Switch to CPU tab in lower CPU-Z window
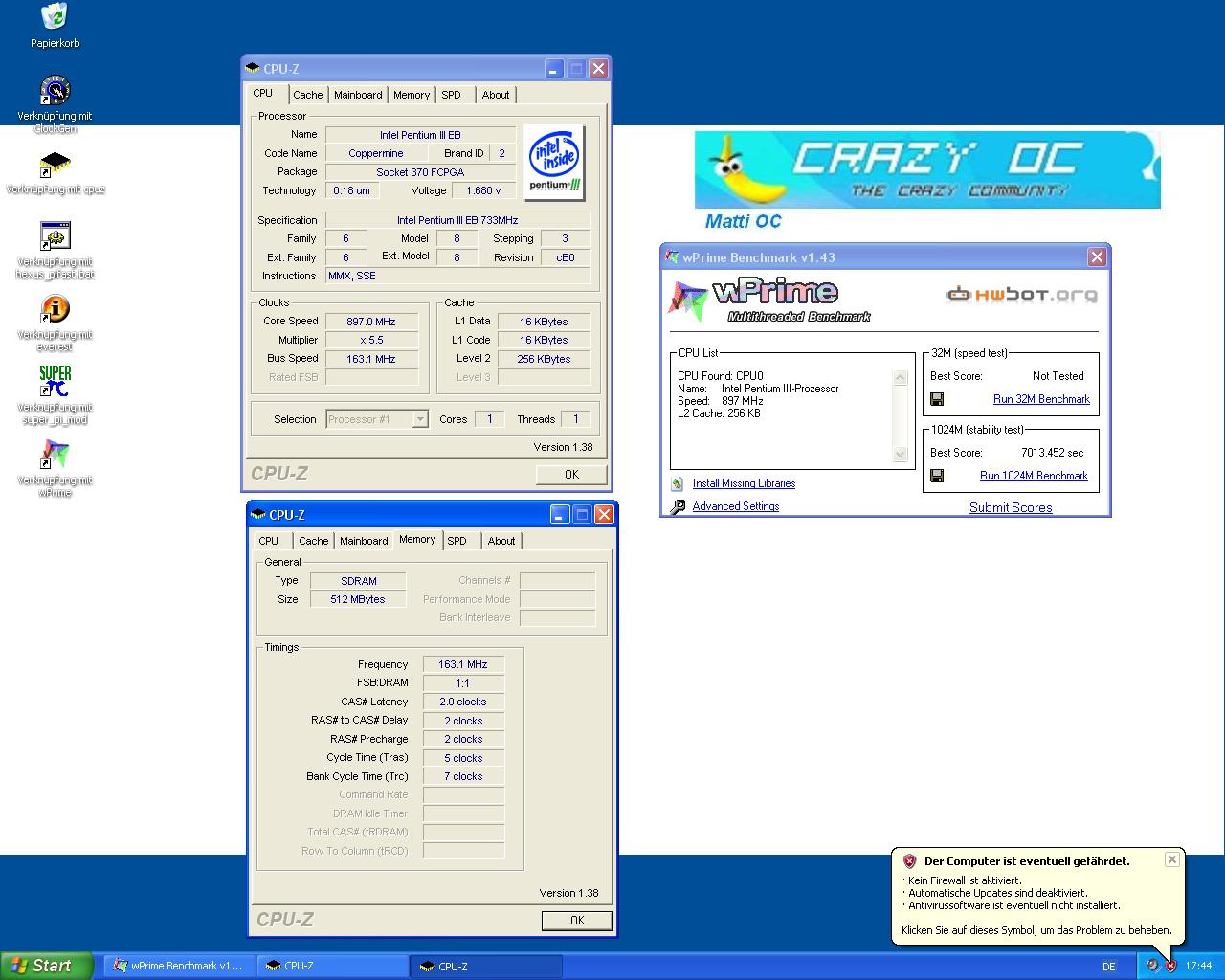Screen dimensions: 1225x980 click(x=269, y=541)
